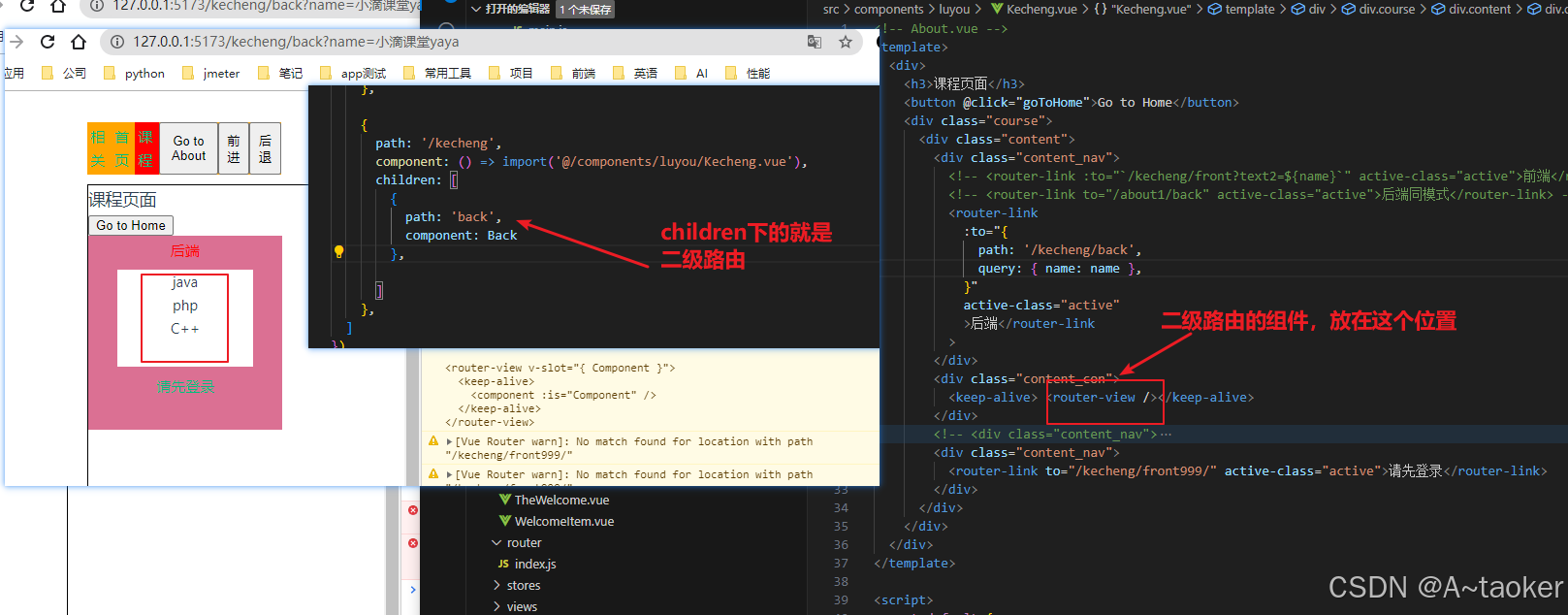This screenshot has height=615, width=1568.
Task: Reload the front browser page
Action: pyautogui.click(x=48, y=42)
